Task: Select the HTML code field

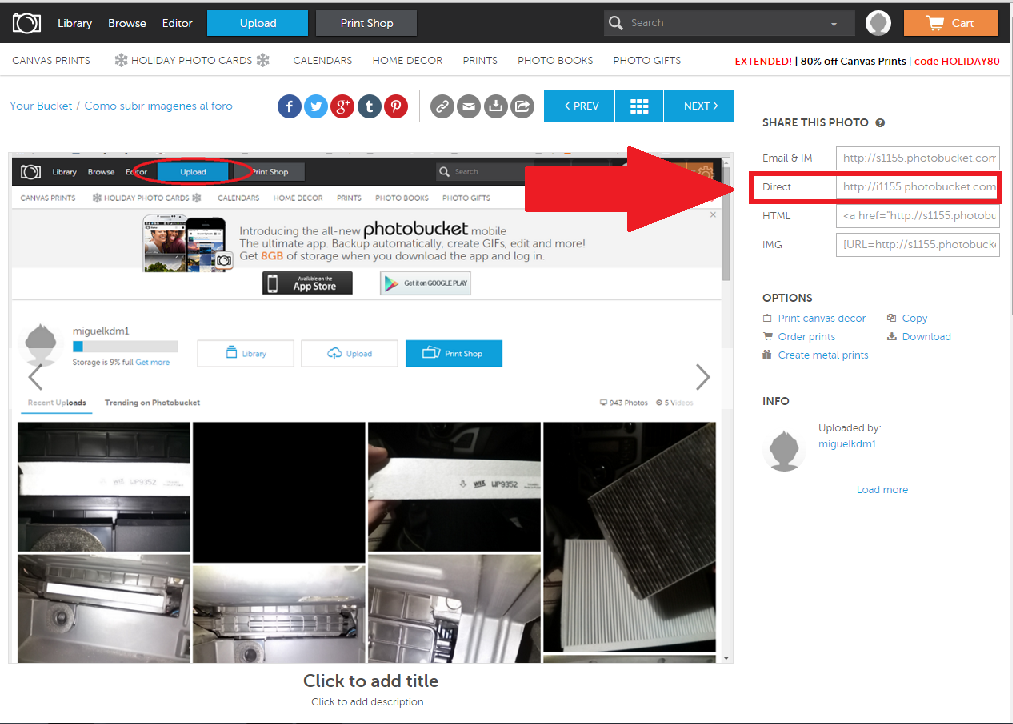Action: [x=918, y=216]
